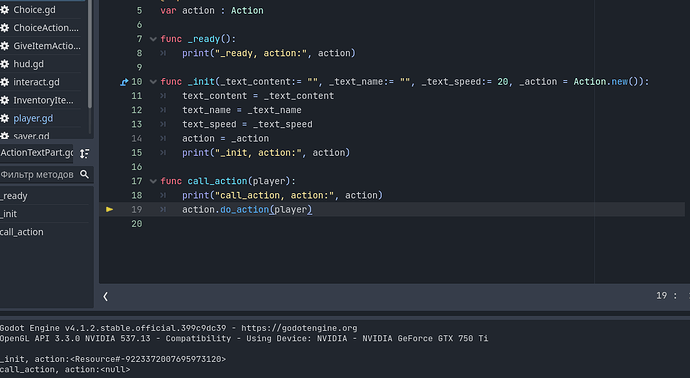Select player.gd script in list
The image size is (690, 378).
tap(33, 118)
